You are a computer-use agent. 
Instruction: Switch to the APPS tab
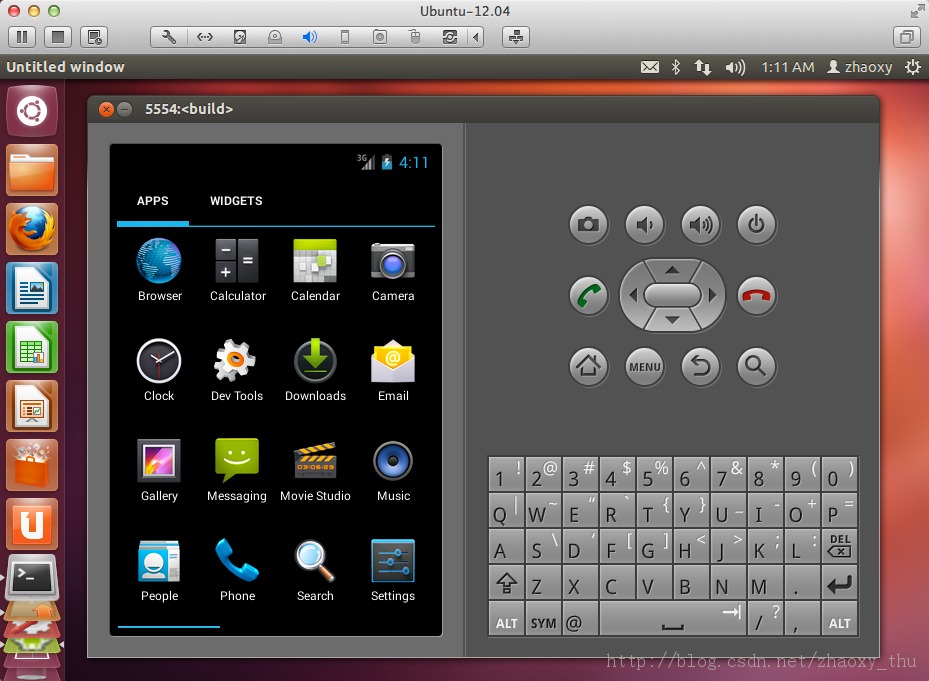pyautogui.click(x=152, y=201)
